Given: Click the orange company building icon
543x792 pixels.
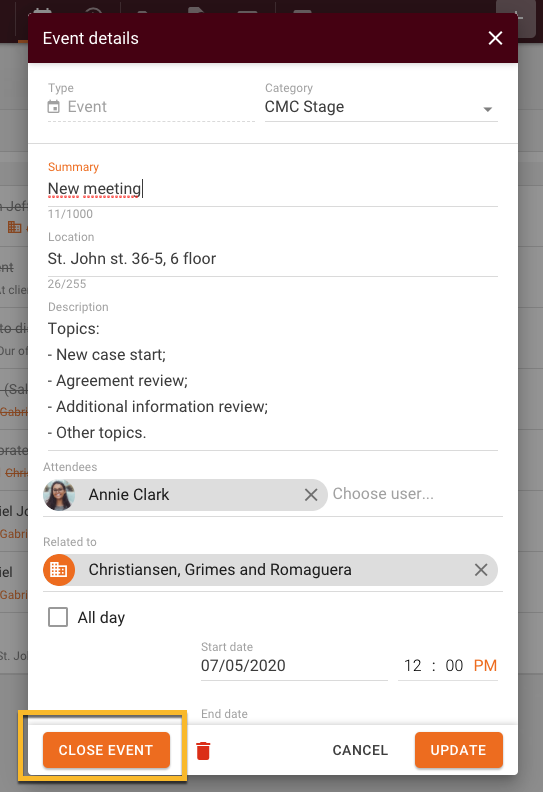Looking at the screenshot, I should [59, 570].
